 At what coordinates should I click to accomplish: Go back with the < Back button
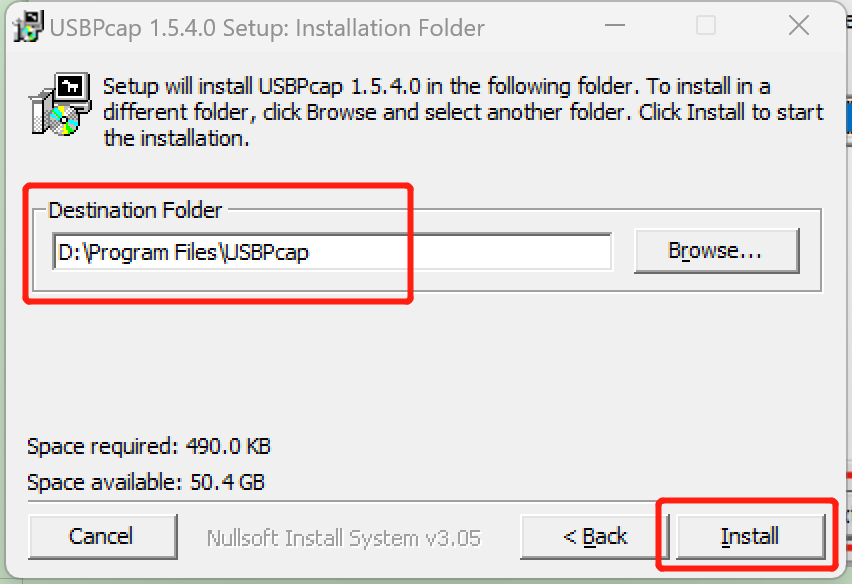pos(594,537)
